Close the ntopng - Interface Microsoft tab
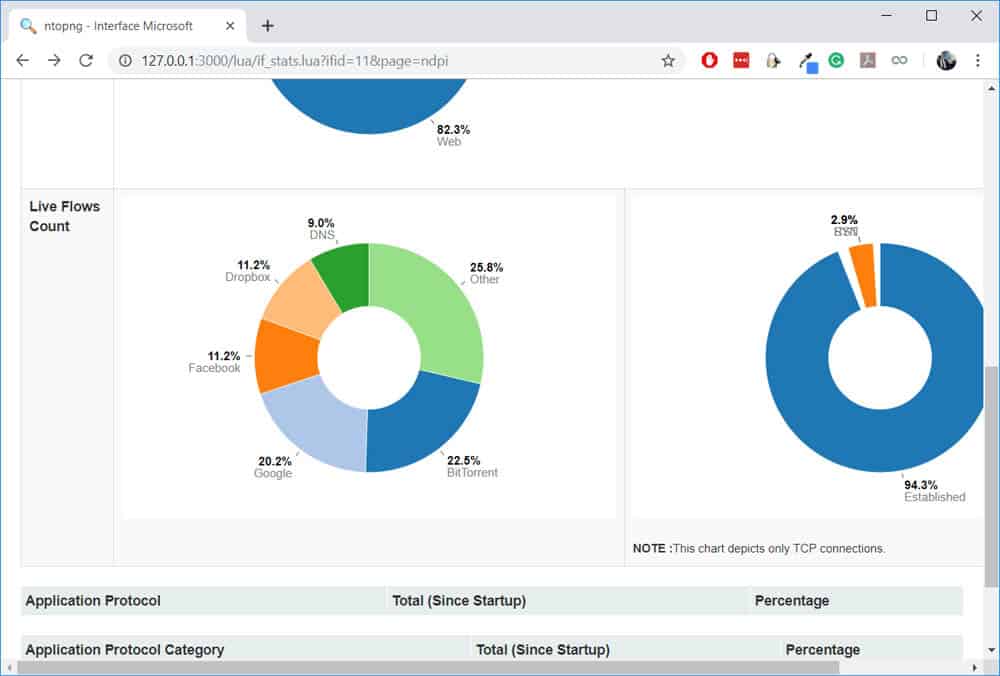 coord(230,26)
